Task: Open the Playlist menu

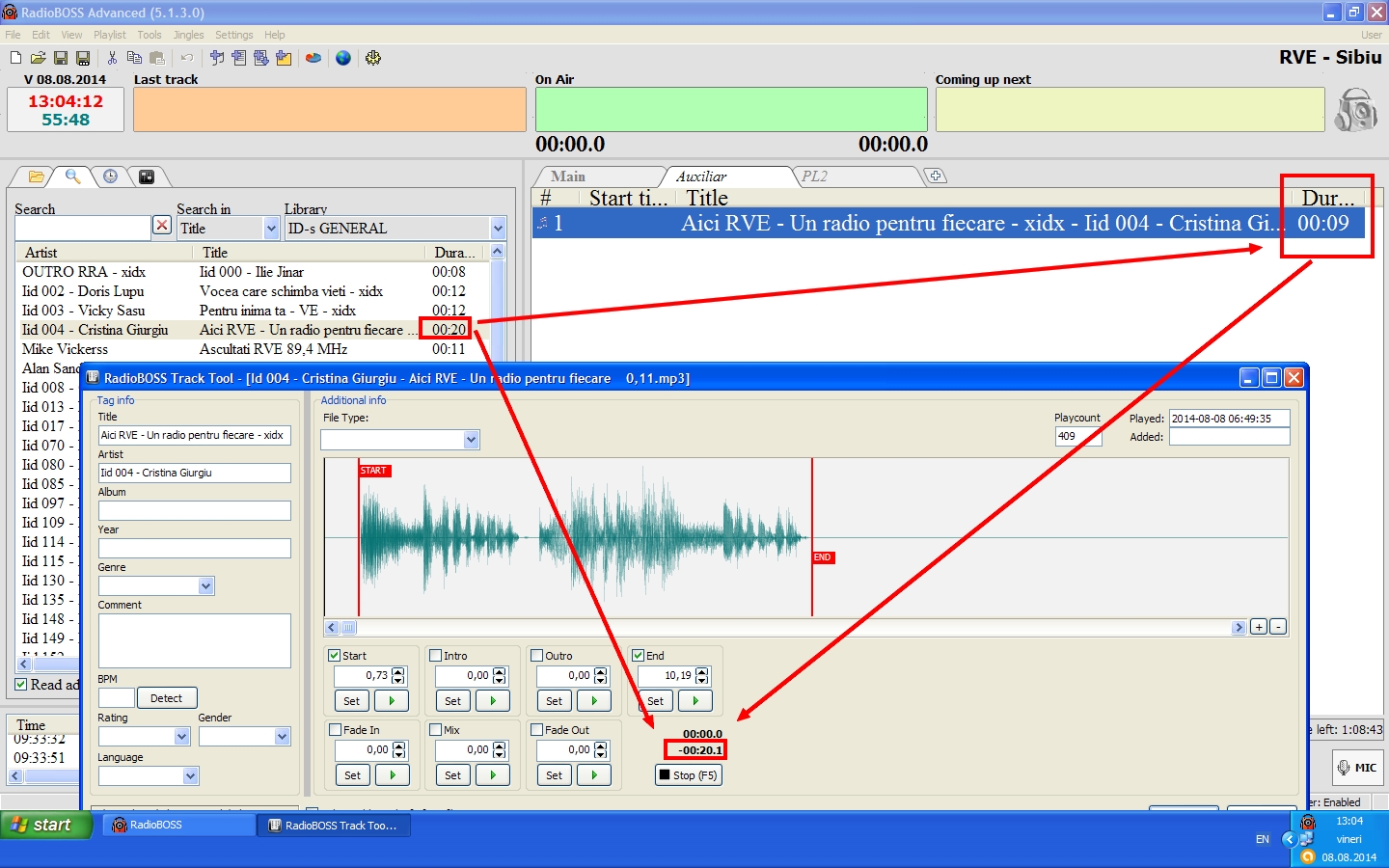Action: (110, 35)
